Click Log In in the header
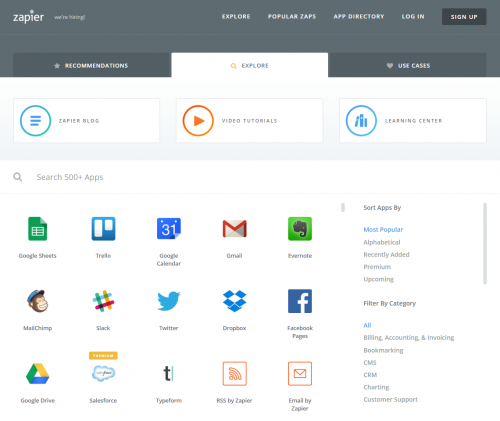Image resolution: width=500 pixels, height=421 pixels. pyautogui.click(x=413, y=17)
